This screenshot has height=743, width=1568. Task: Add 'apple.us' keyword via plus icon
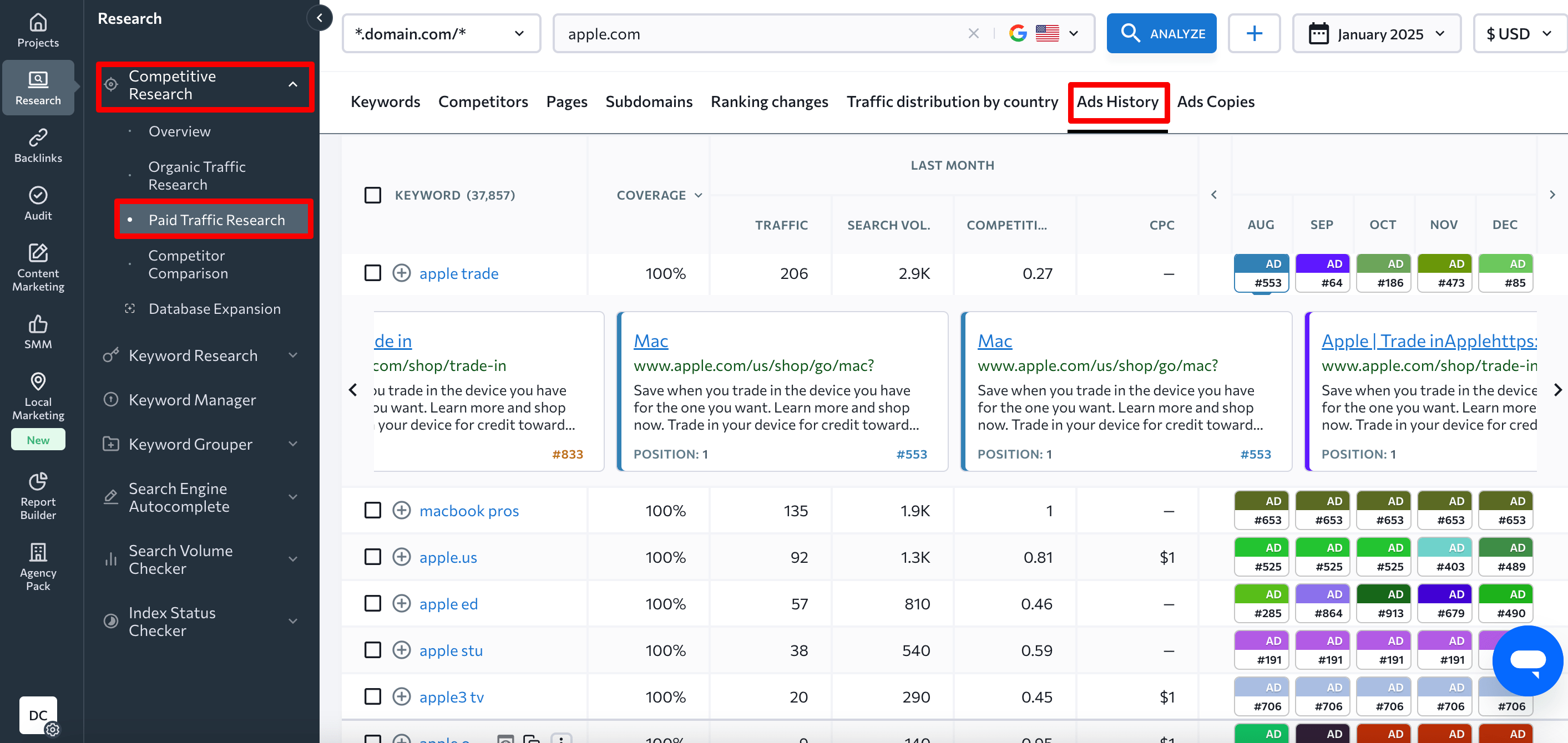pos(401,557)
